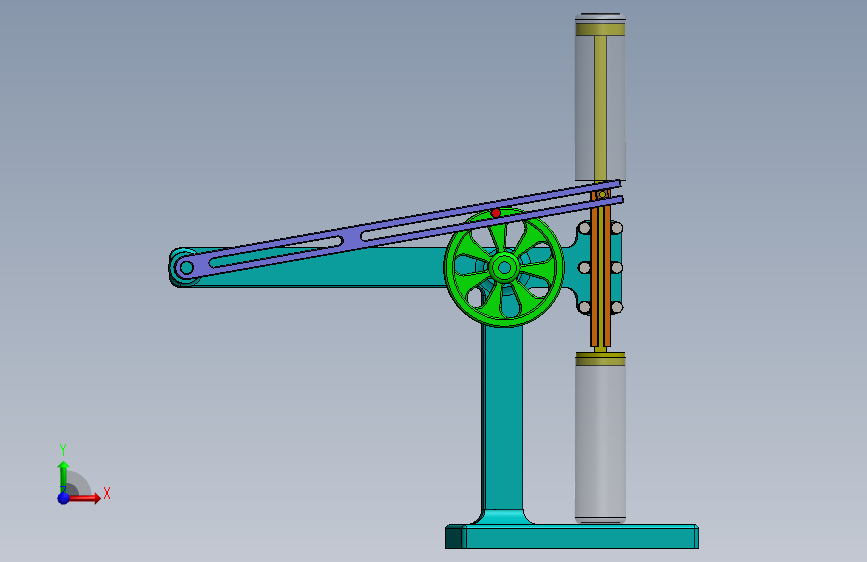Click the blue Z axis ball of triad
The image size is (867, 562).
coord(64,498)
